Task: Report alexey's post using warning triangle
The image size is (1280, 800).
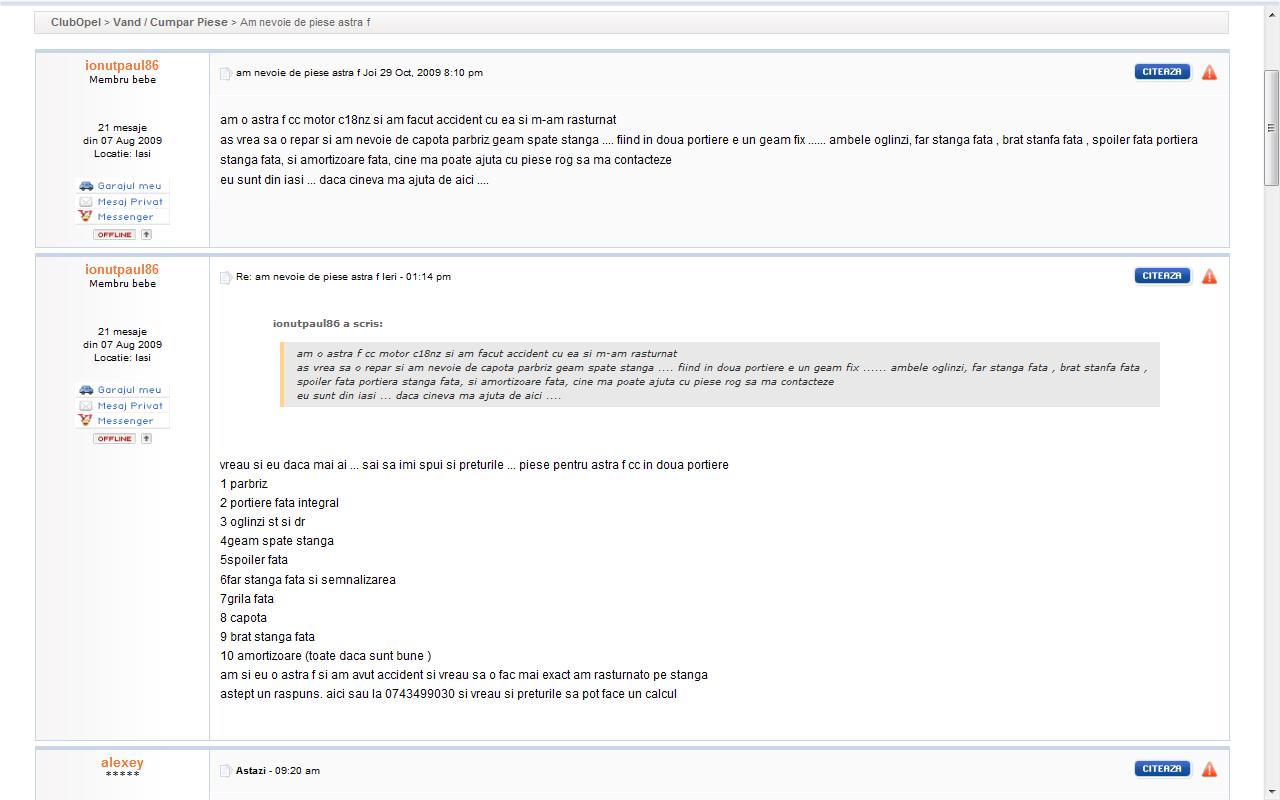Action: point(1209,769)
